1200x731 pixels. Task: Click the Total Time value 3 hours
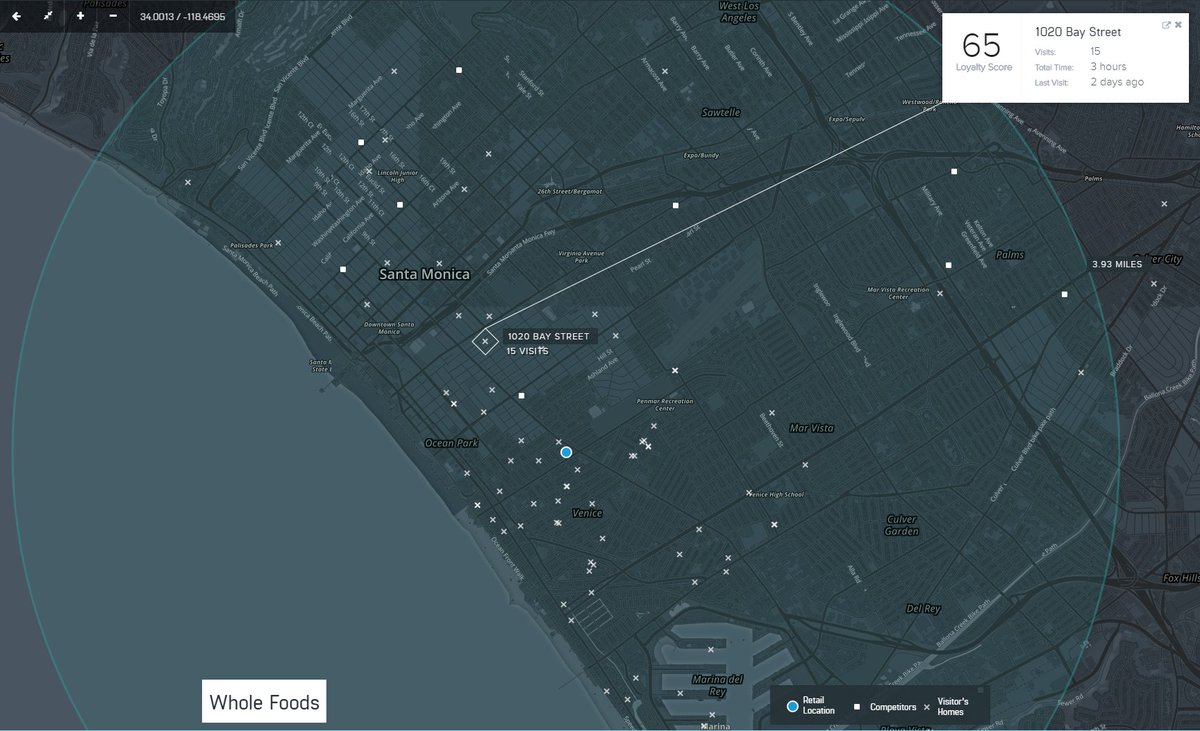pos(1108,67)
